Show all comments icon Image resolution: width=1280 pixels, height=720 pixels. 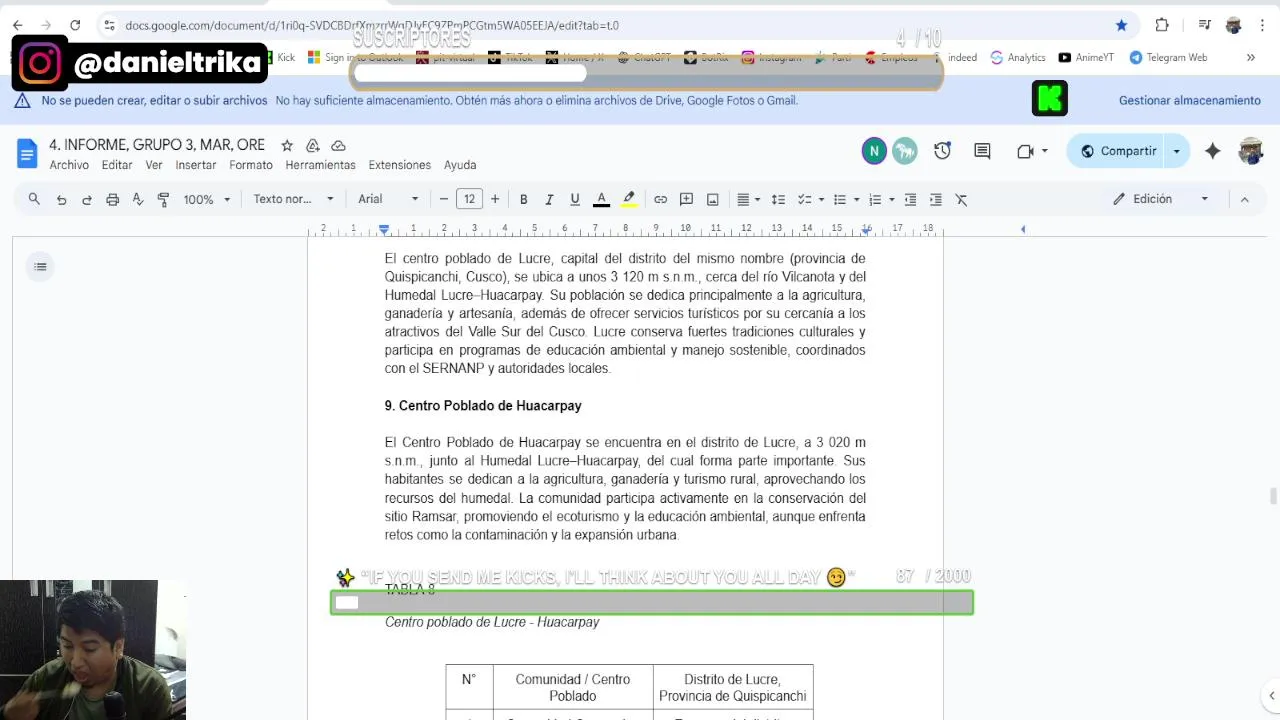982,151
